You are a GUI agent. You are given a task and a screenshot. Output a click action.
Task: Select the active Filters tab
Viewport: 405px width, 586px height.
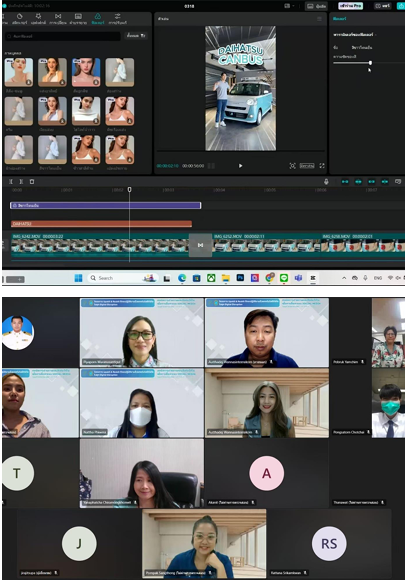pos(98,18)
